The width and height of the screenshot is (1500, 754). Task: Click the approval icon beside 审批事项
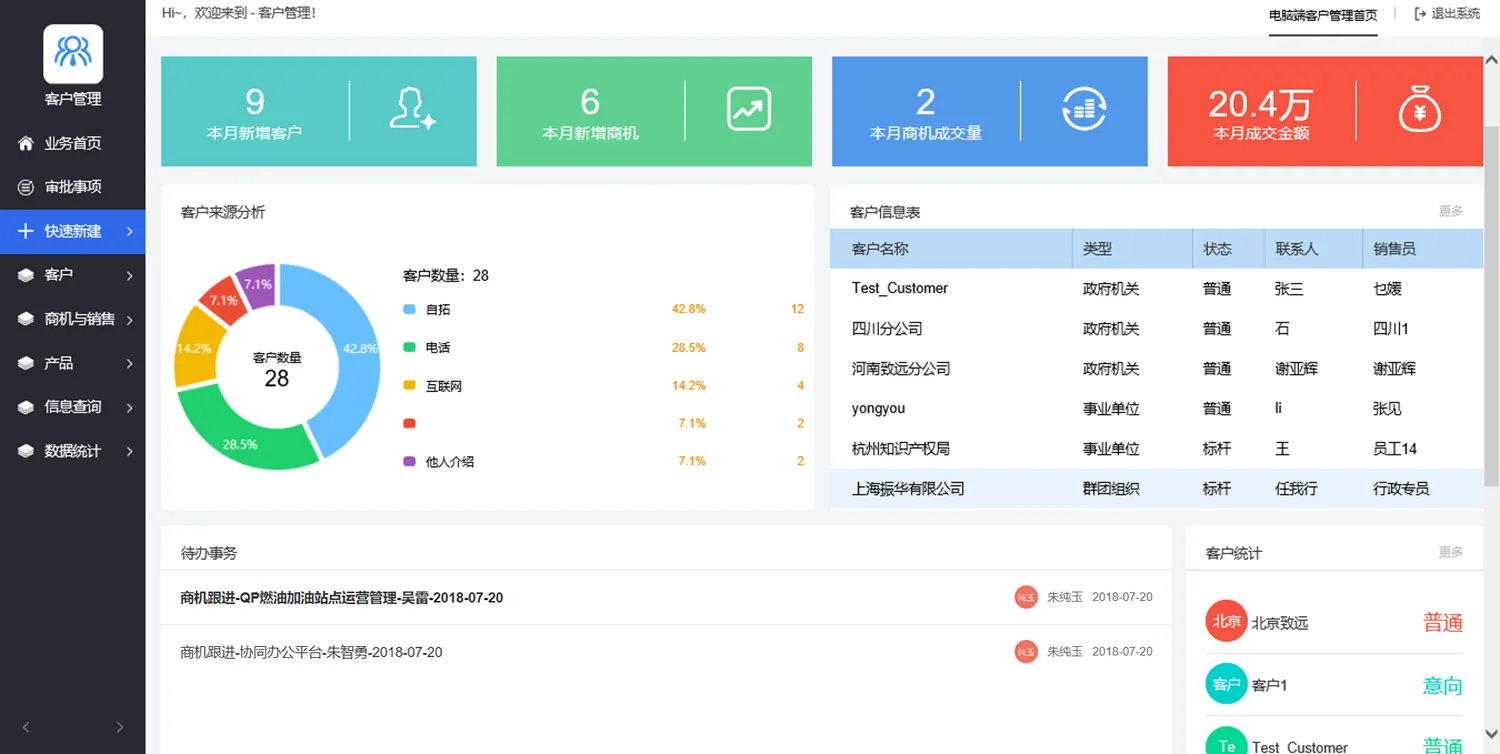coord(26,187)
